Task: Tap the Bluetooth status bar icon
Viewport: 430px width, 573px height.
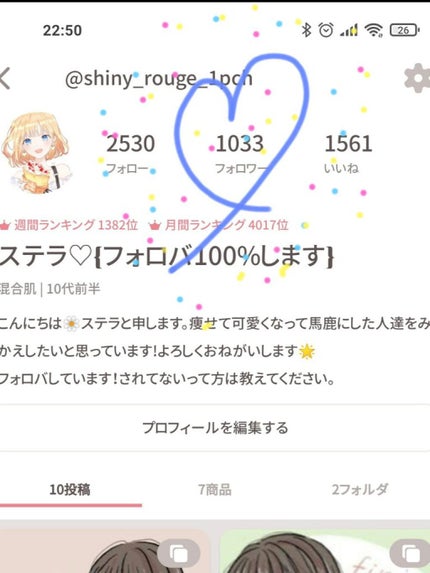Action: (x=306, y=30)
